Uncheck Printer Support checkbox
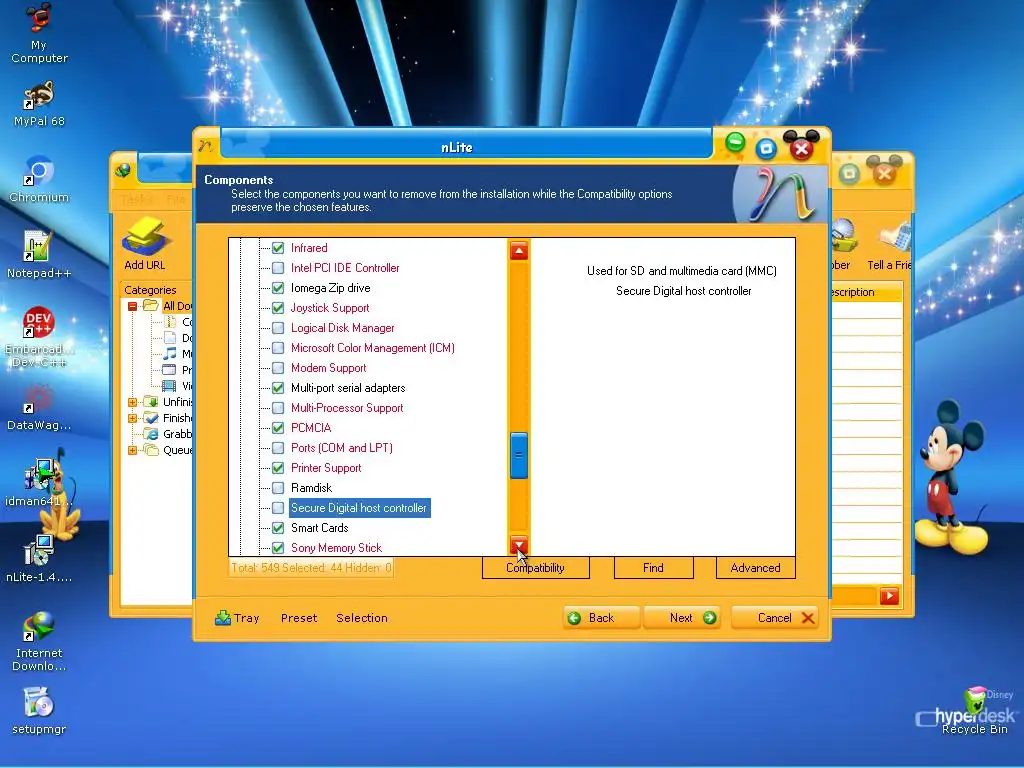Screen dimensions: 1024x768 coord(278,468)
